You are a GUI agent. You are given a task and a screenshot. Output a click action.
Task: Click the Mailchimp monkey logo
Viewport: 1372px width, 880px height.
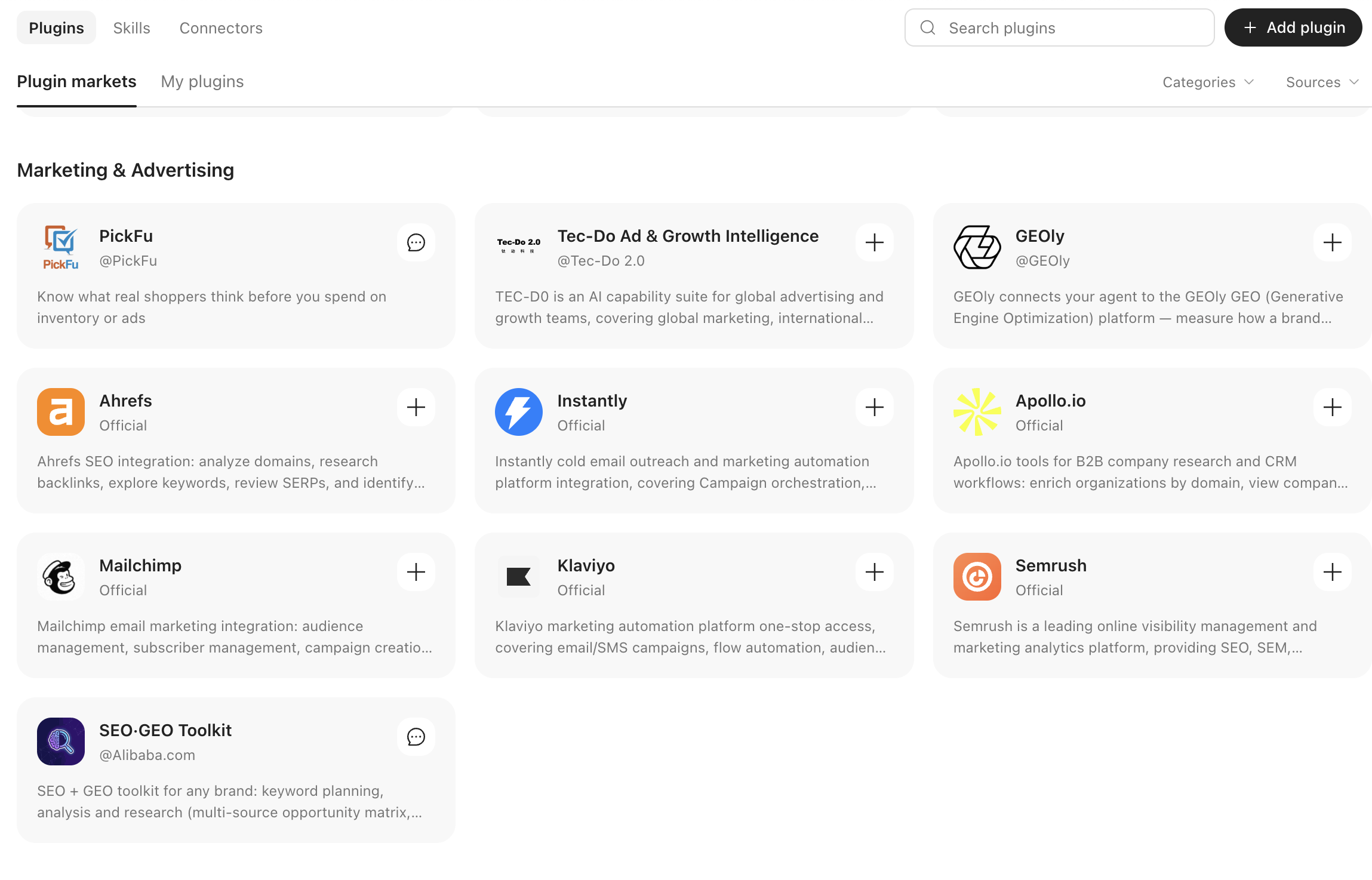61,577
